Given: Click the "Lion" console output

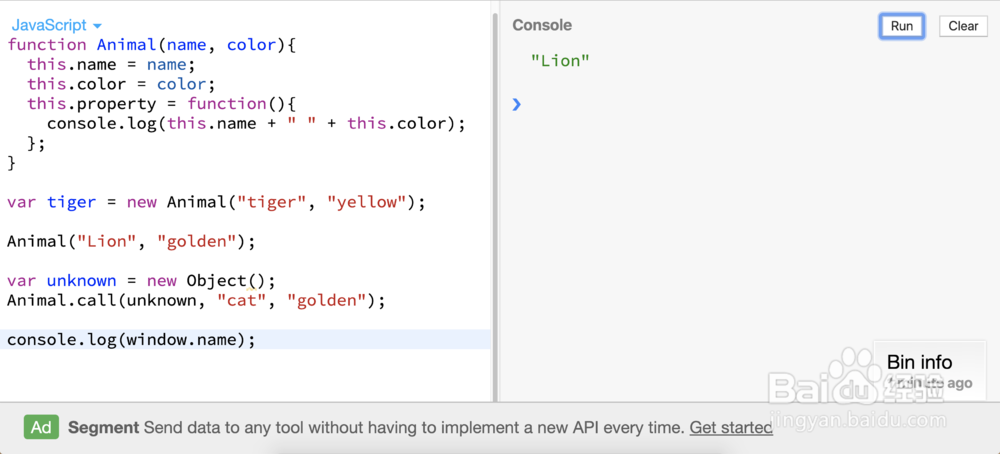Looking at the screenshot, I should tap(560, 61).
